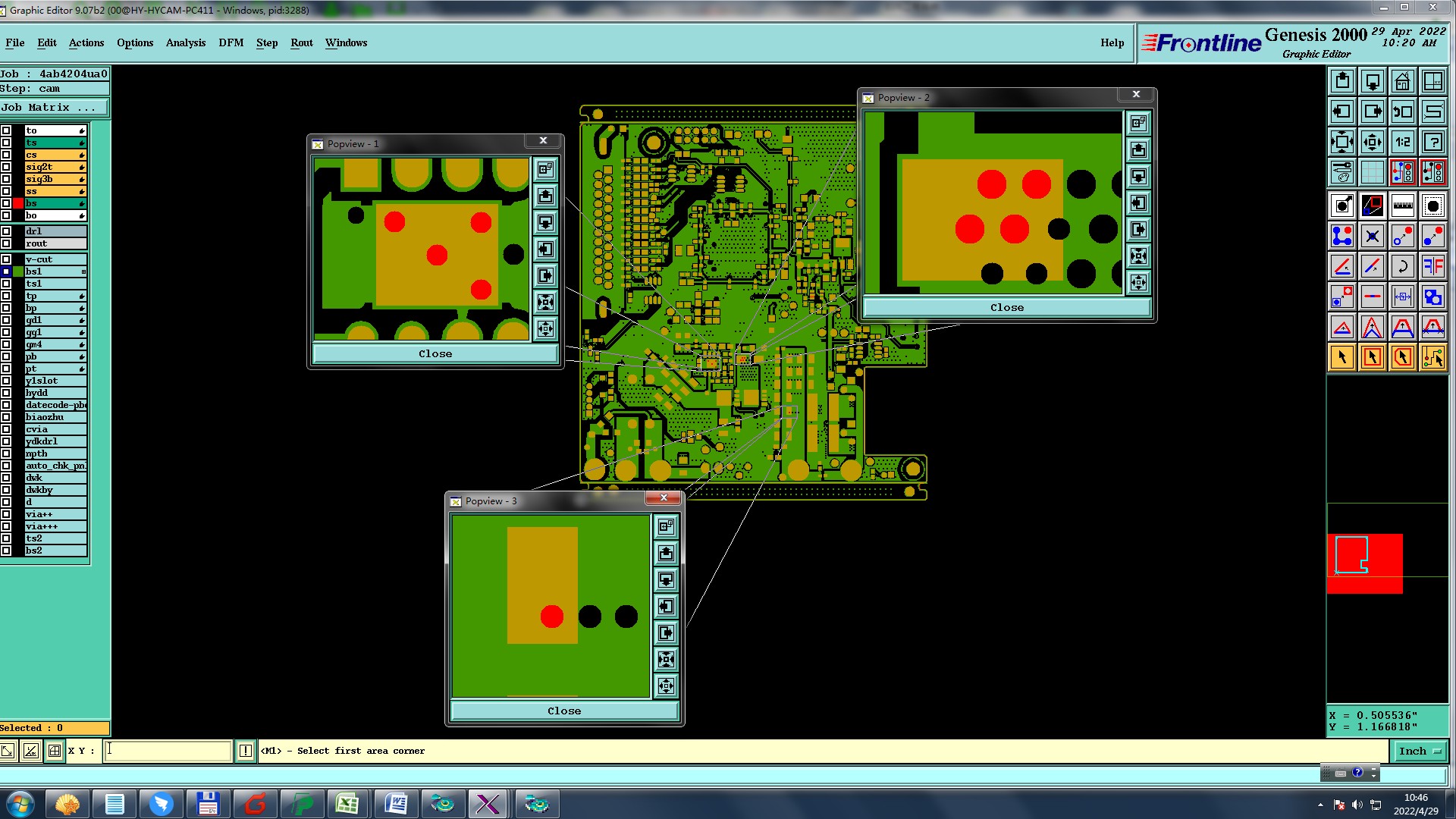The image size is (1456, 819).
Task: Toggle the checkbox for layer drl
Action: click(6, 231)
